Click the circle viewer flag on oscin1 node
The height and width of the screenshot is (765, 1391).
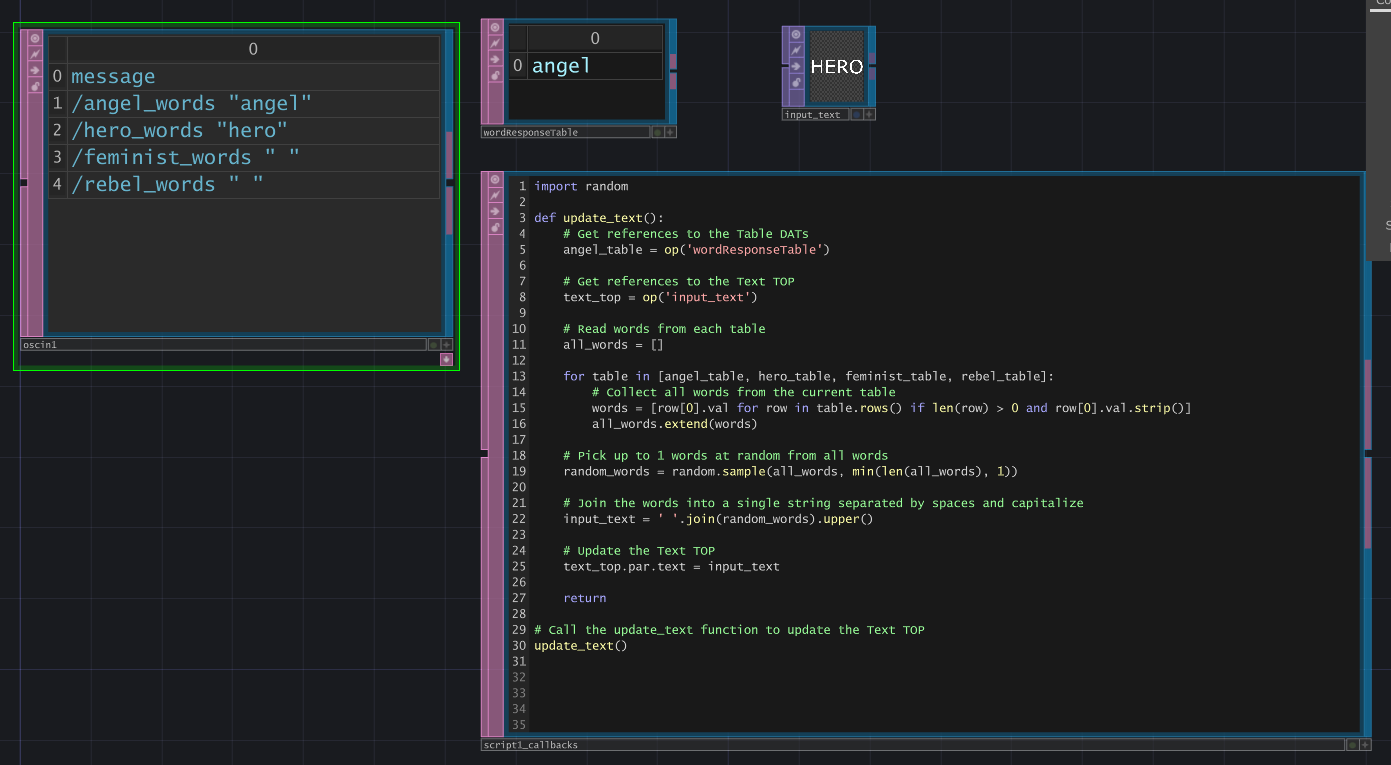(35, 39)
